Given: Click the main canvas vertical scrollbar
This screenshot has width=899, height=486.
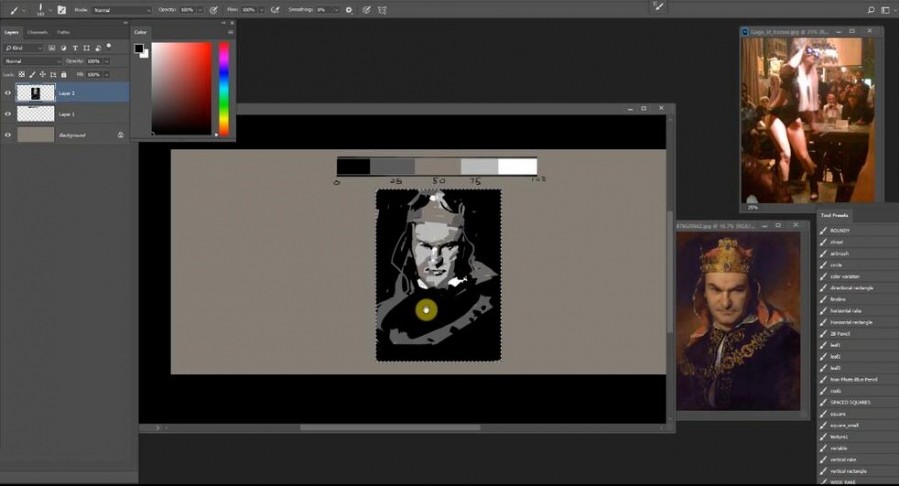Looking at the screenshot, I should (670, 272).
